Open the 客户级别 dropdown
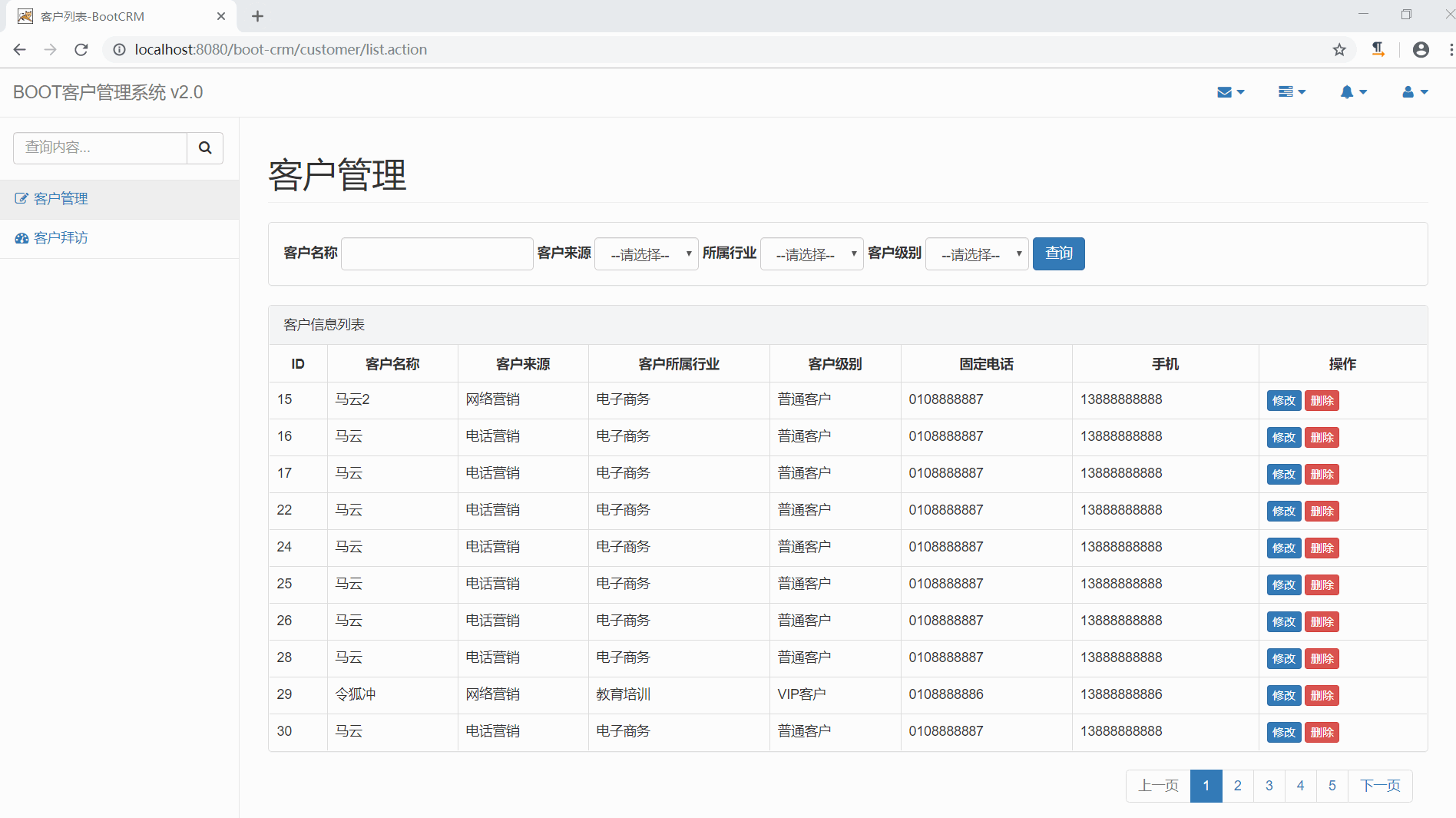This screenshot has height=818, width=1456. (976, 253)
